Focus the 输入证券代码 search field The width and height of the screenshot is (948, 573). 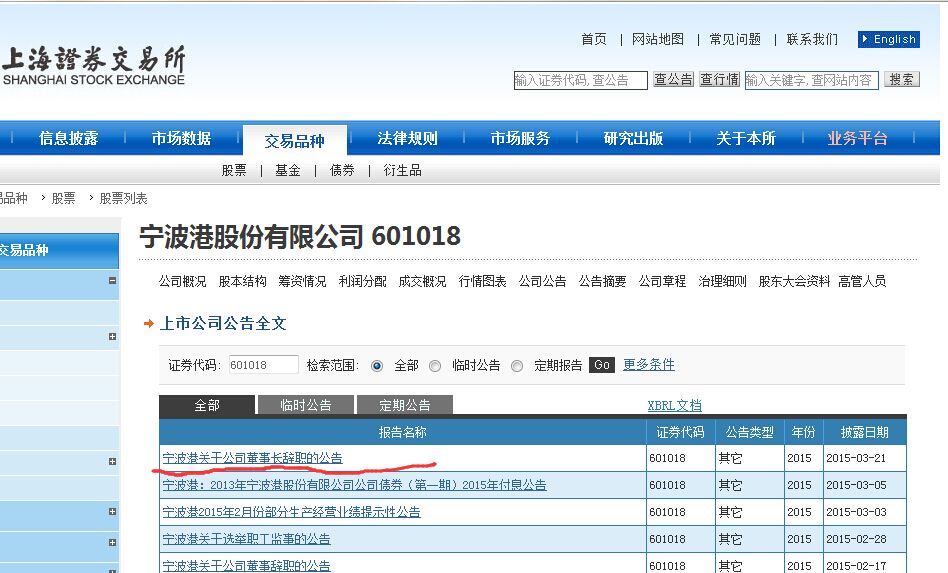(x=580, y=80)
